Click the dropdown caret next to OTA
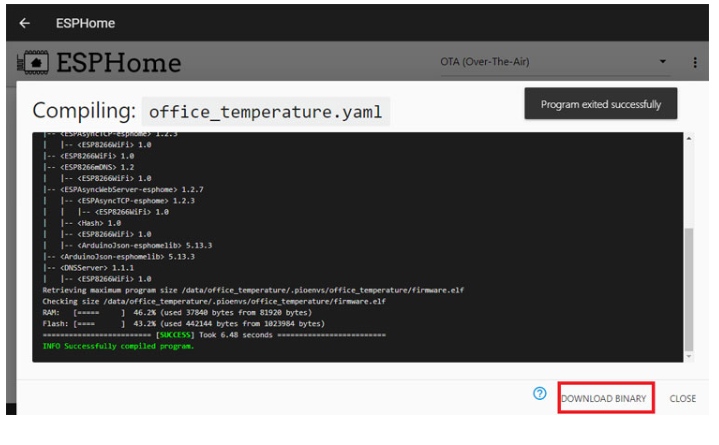The height and width of the screenshot is (445, 719). [662, 63]
